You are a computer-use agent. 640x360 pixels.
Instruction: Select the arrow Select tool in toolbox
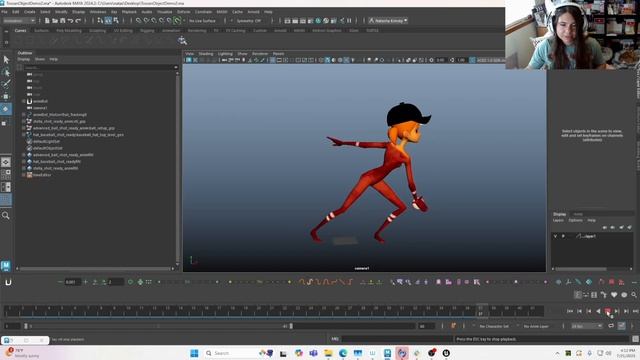[6, 60]
